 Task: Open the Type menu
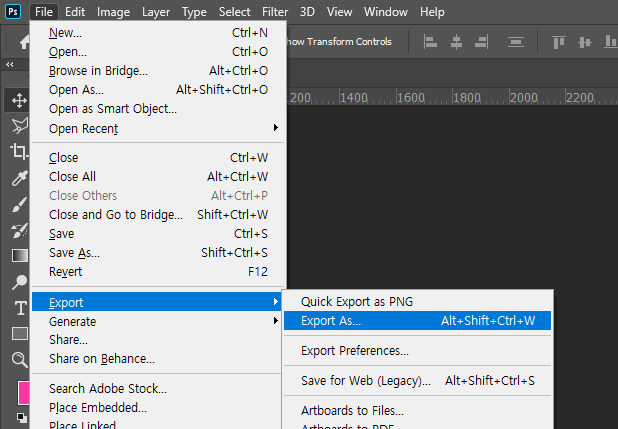point(194,12)
